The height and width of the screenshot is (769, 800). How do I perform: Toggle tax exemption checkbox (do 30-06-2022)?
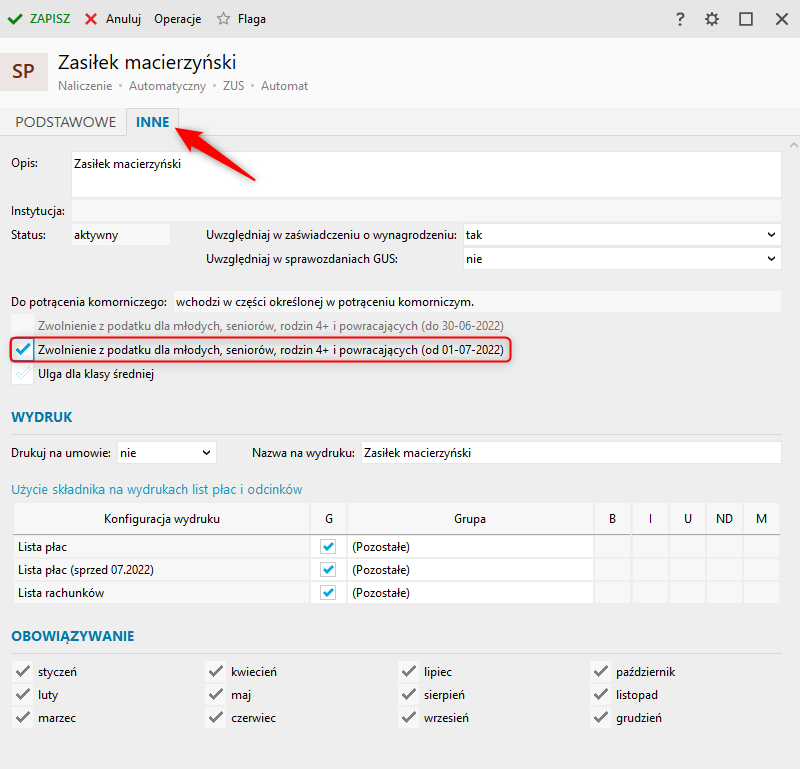(x=23, y=326)
